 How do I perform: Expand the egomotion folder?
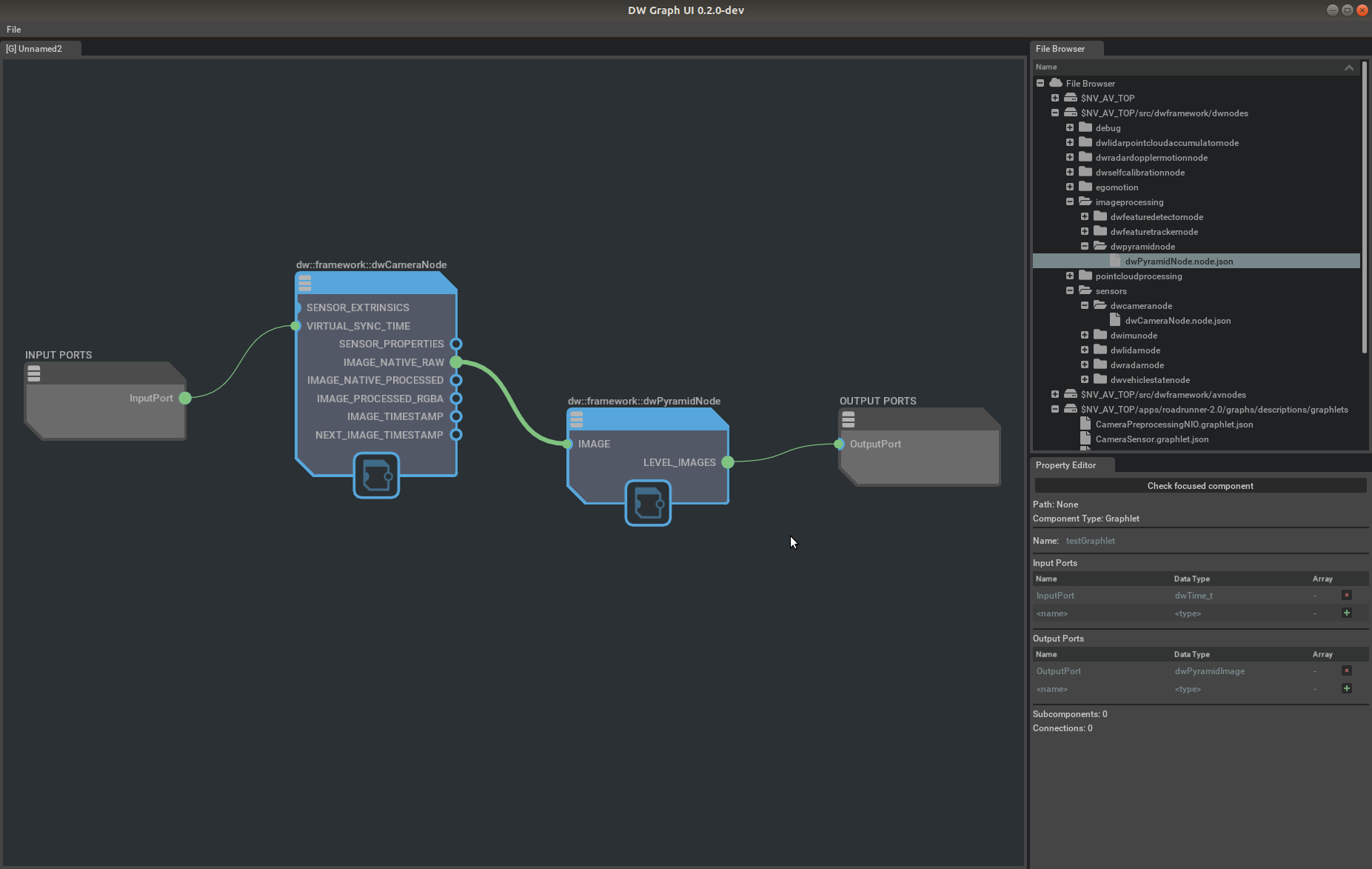pyautogui.click(x=1070, y=187)
